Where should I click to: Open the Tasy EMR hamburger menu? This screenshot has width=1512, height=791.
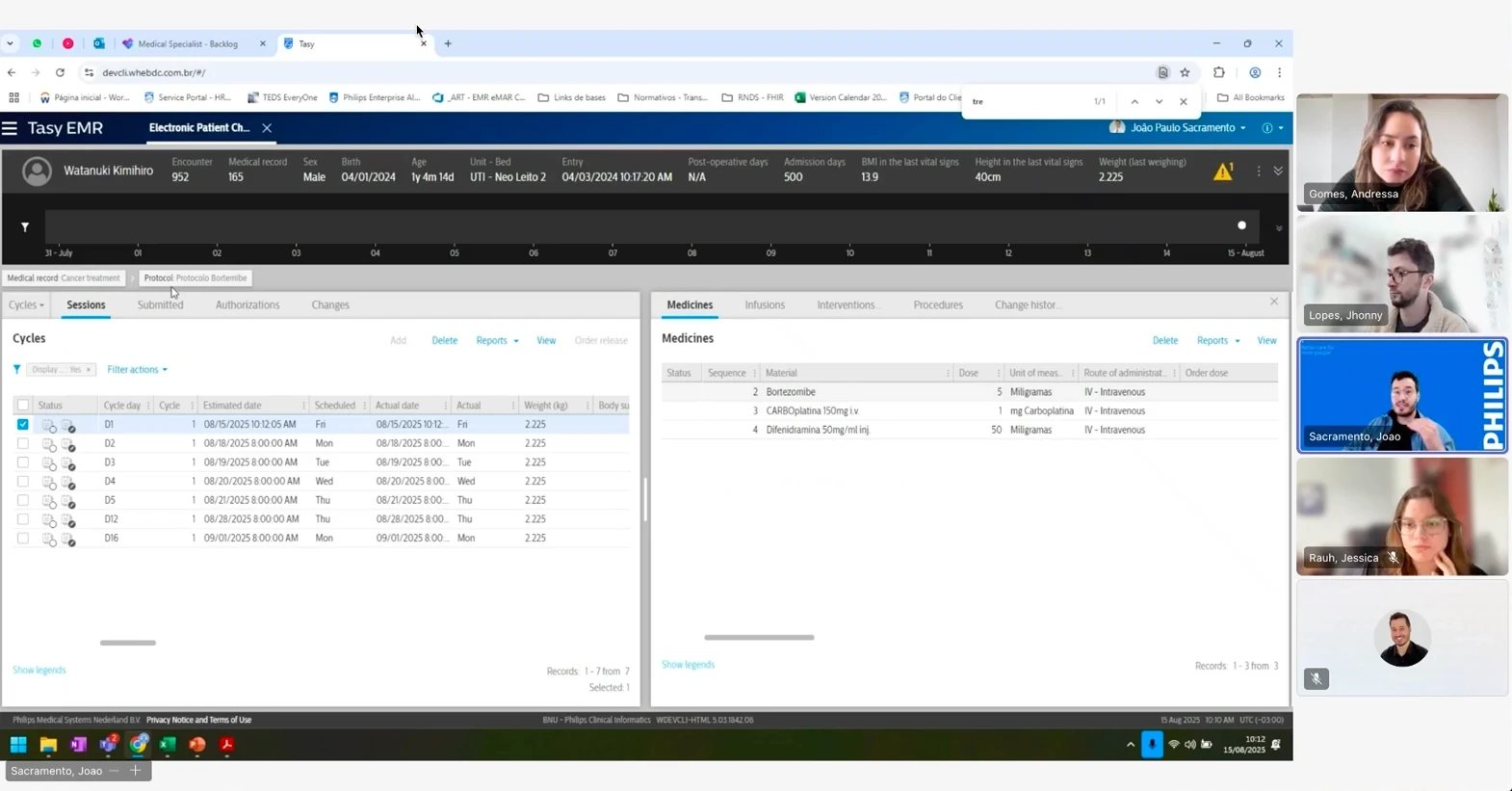(10, 128)
